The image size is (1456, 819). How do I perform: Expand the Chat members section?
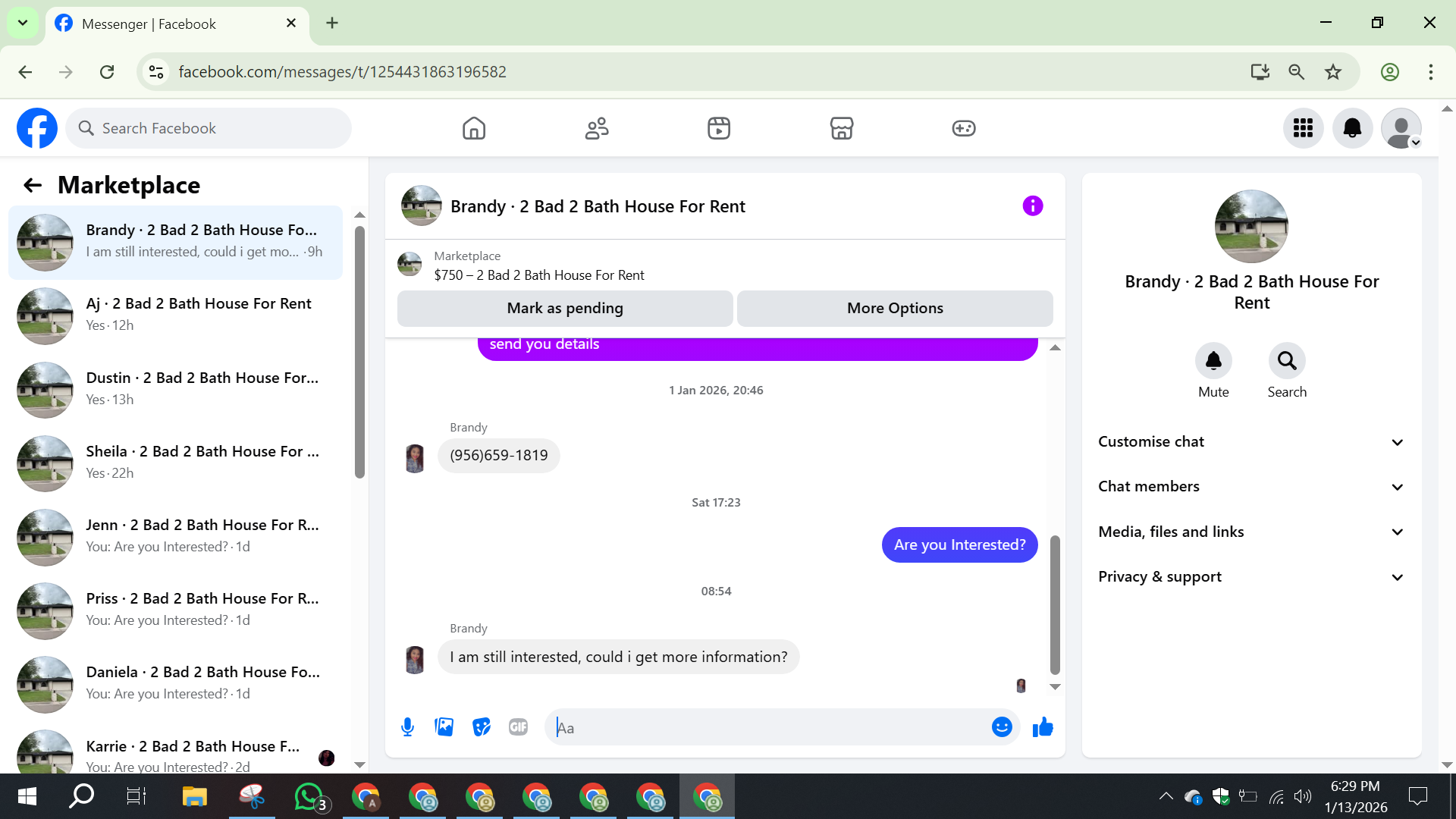[1251, 487]
